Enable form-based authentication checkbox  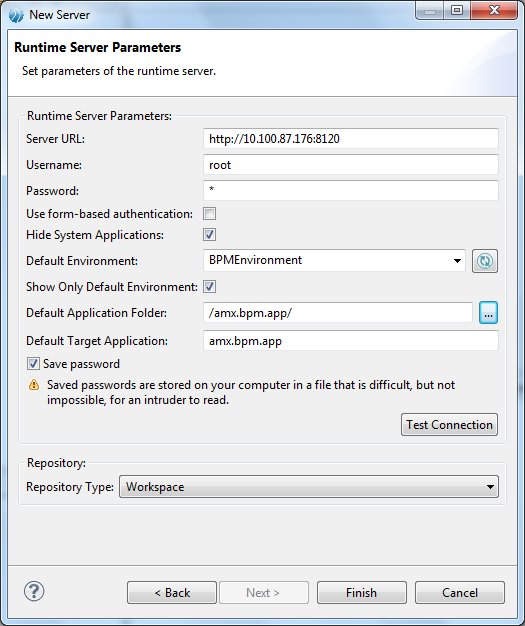(x=210, y=214)
